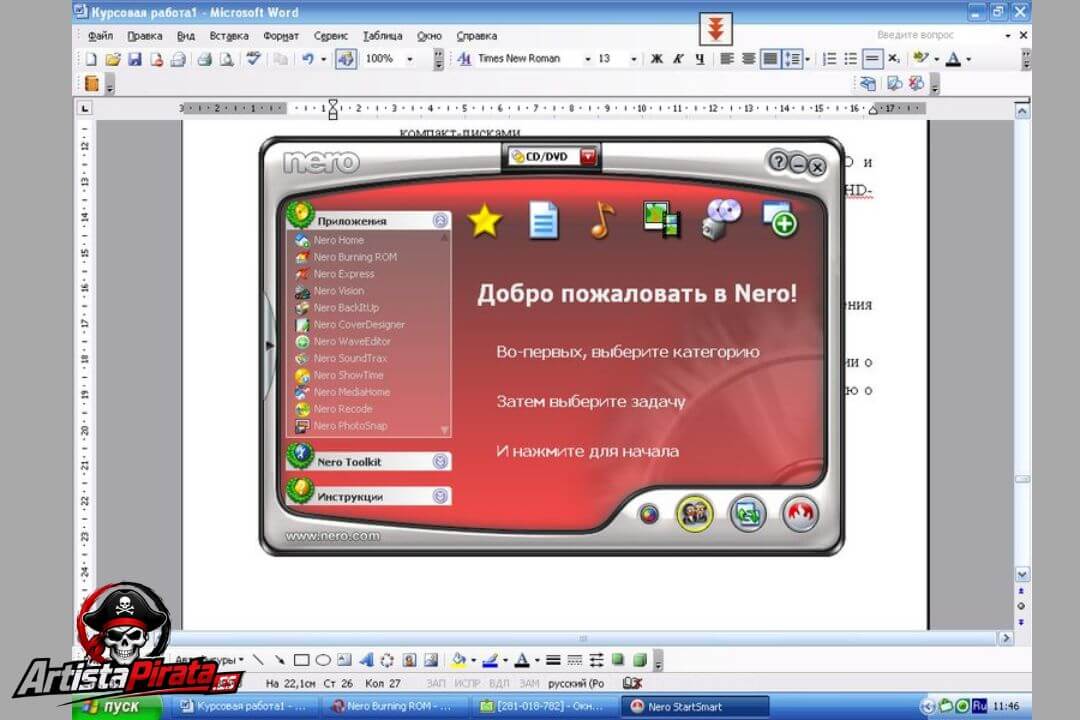Click the Open folder icon in toolbar
The image size is (1080, 720).
click(x=113, y=59)
